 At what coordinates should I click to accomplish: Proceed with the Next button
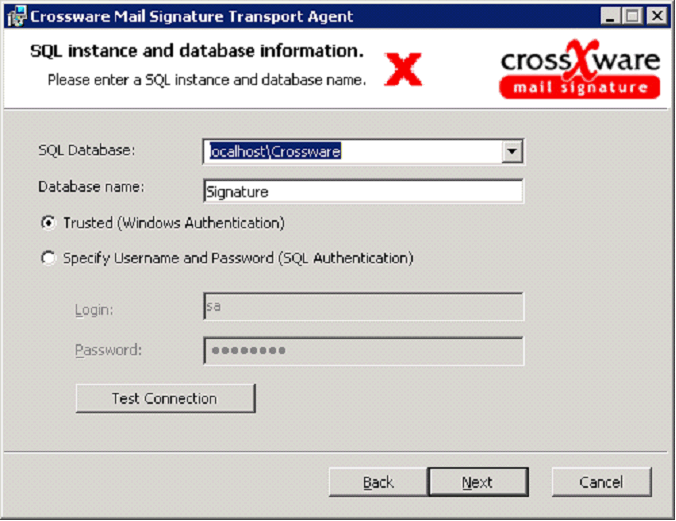click(478, 482)
